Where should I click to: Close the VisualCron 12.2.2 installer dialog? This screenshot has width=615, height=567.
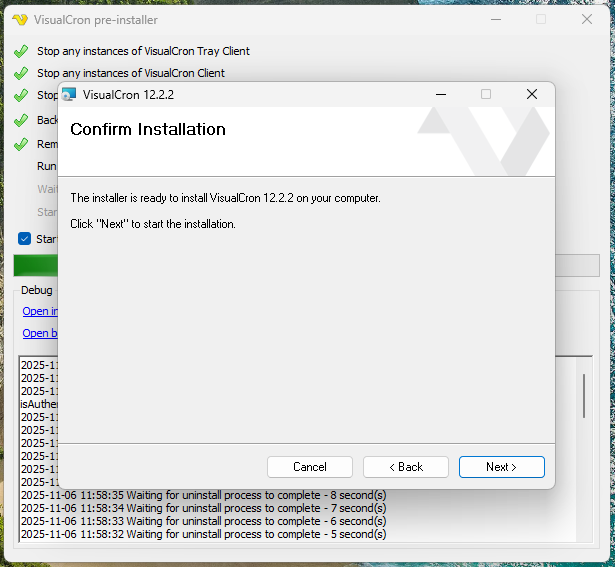click(x=532, y=94)
